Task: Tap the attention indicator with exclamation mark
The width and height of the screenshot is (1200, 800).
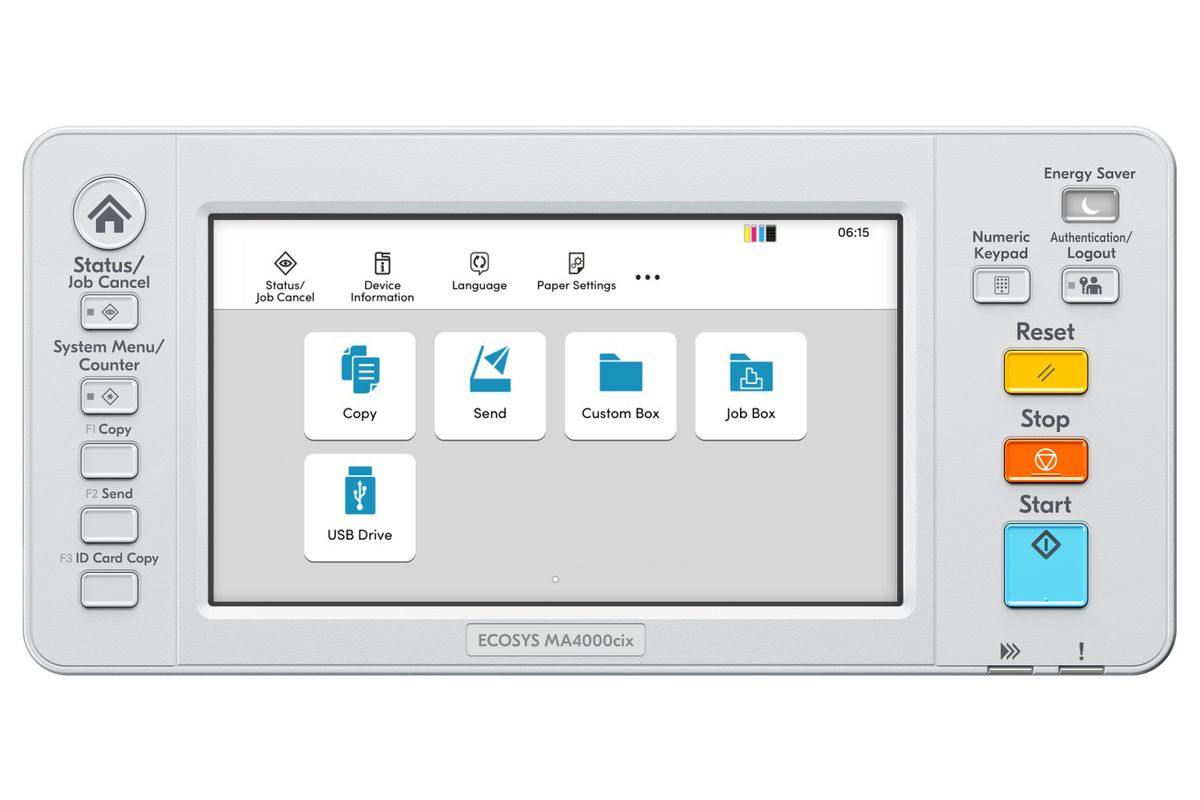Action: [x=1081, y=654]
